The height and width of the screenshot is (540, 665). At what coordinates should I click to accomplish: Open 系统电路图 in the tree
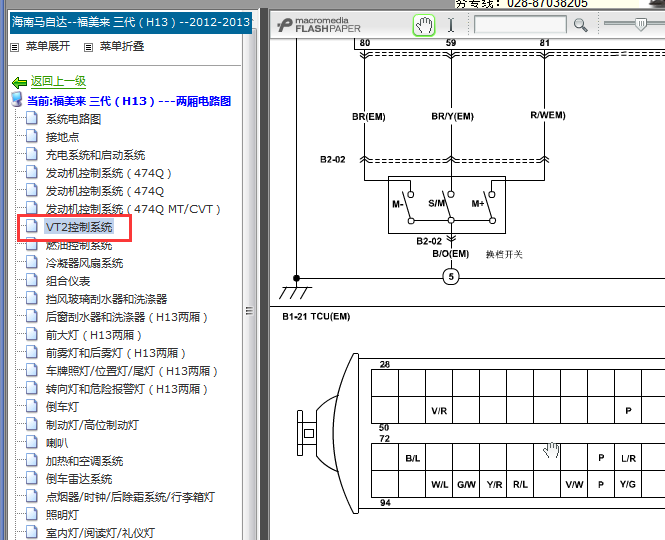(73, 119)
